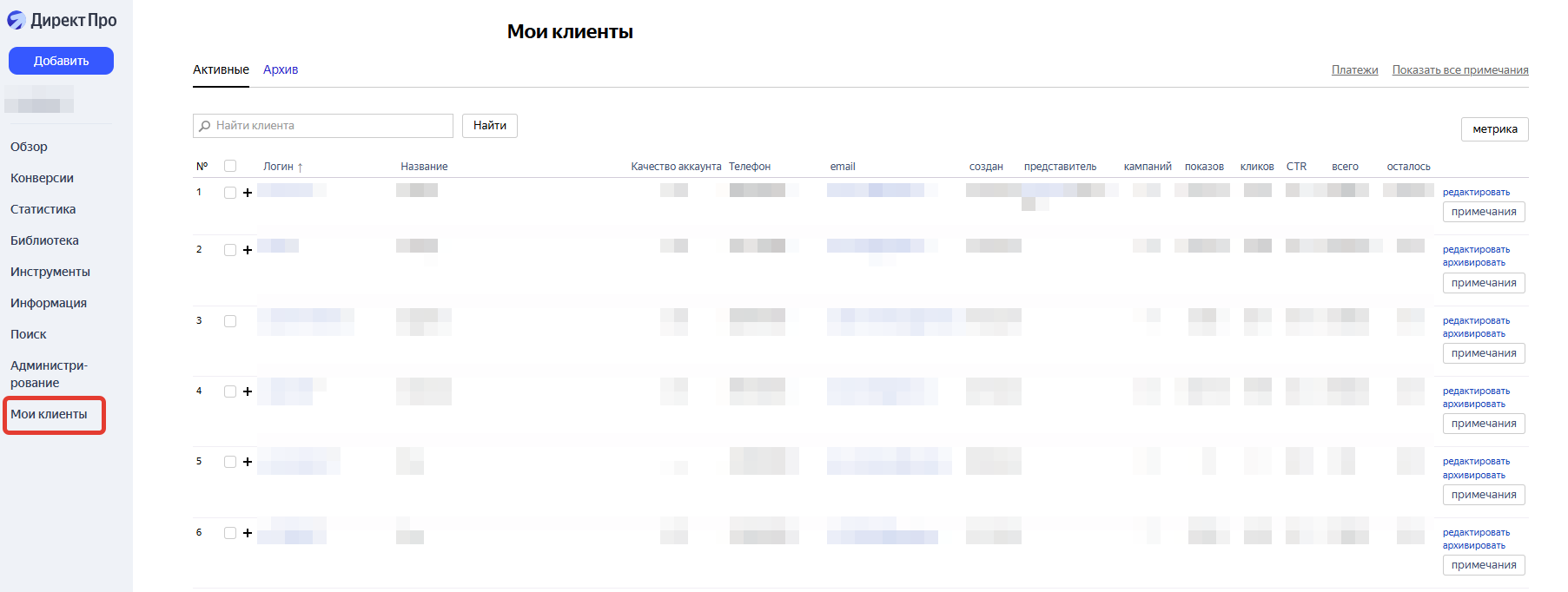
Task: Switch to the Архив tab
Action: pos(281,69)
